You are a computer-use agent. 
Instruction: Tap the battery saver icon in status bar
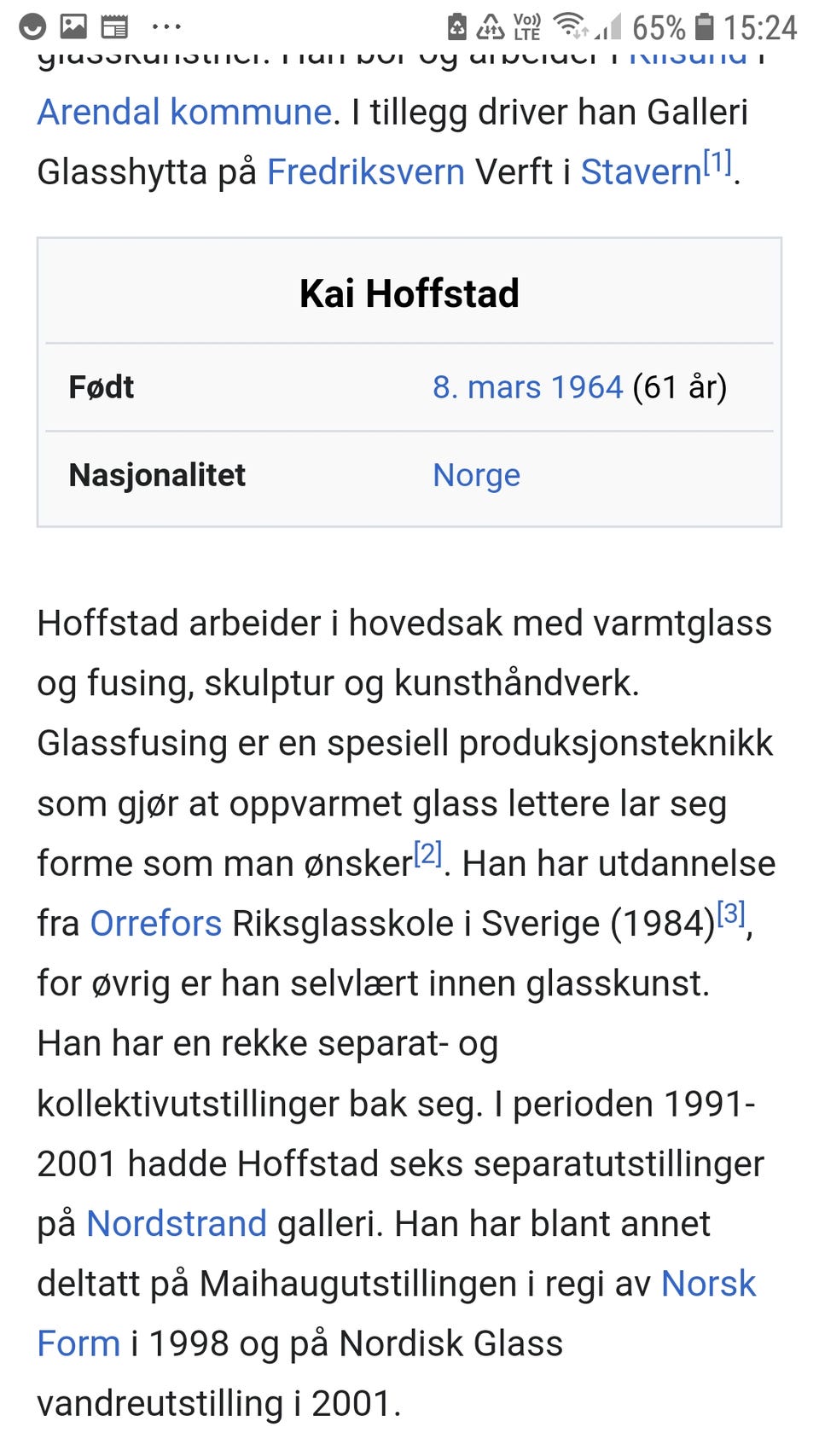(x=457, y=27)
